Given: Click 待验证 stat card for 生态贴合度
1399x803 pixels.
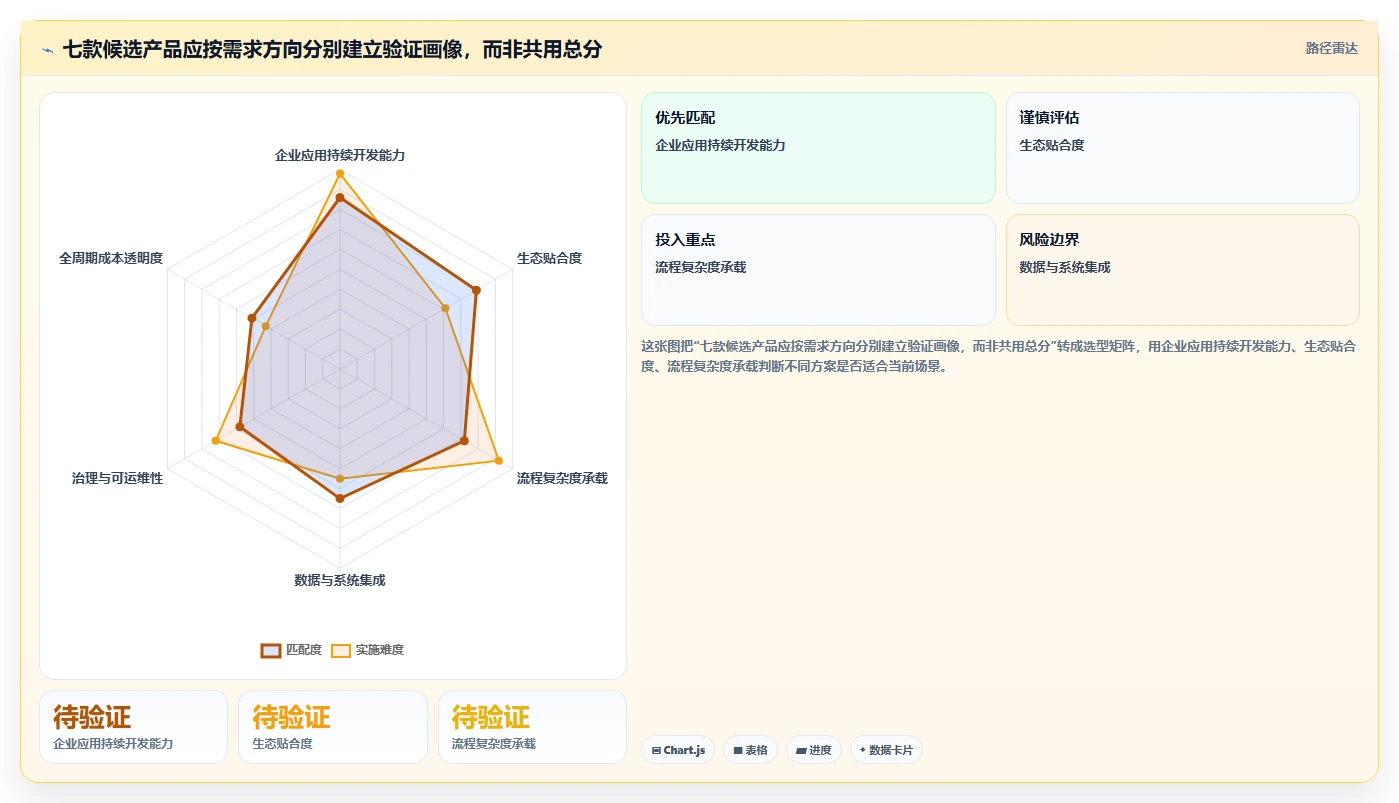Looking at the screenshot, I should click(333, 727).
